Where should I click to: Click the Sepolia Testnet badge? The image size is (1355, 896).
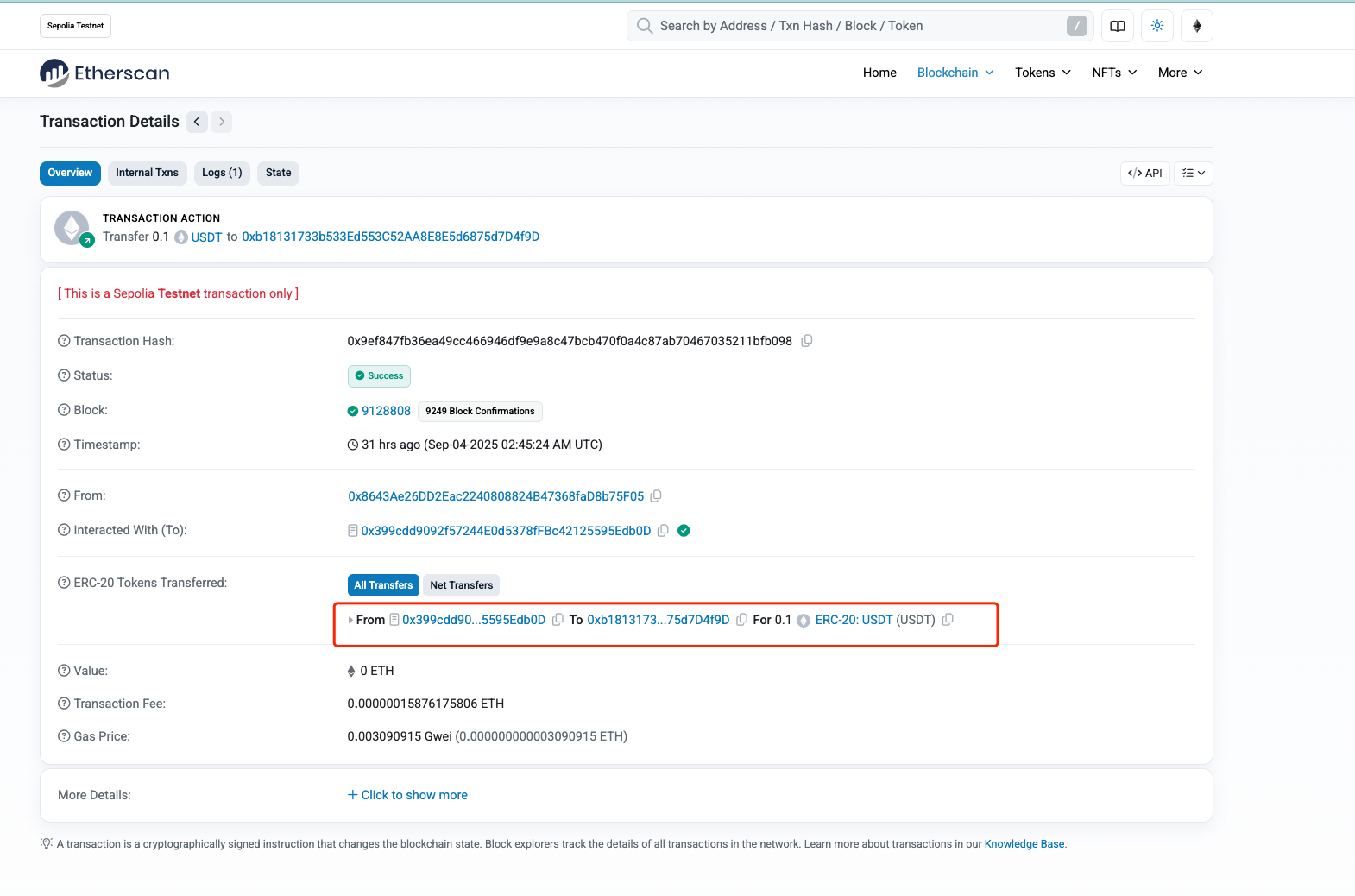75,26
